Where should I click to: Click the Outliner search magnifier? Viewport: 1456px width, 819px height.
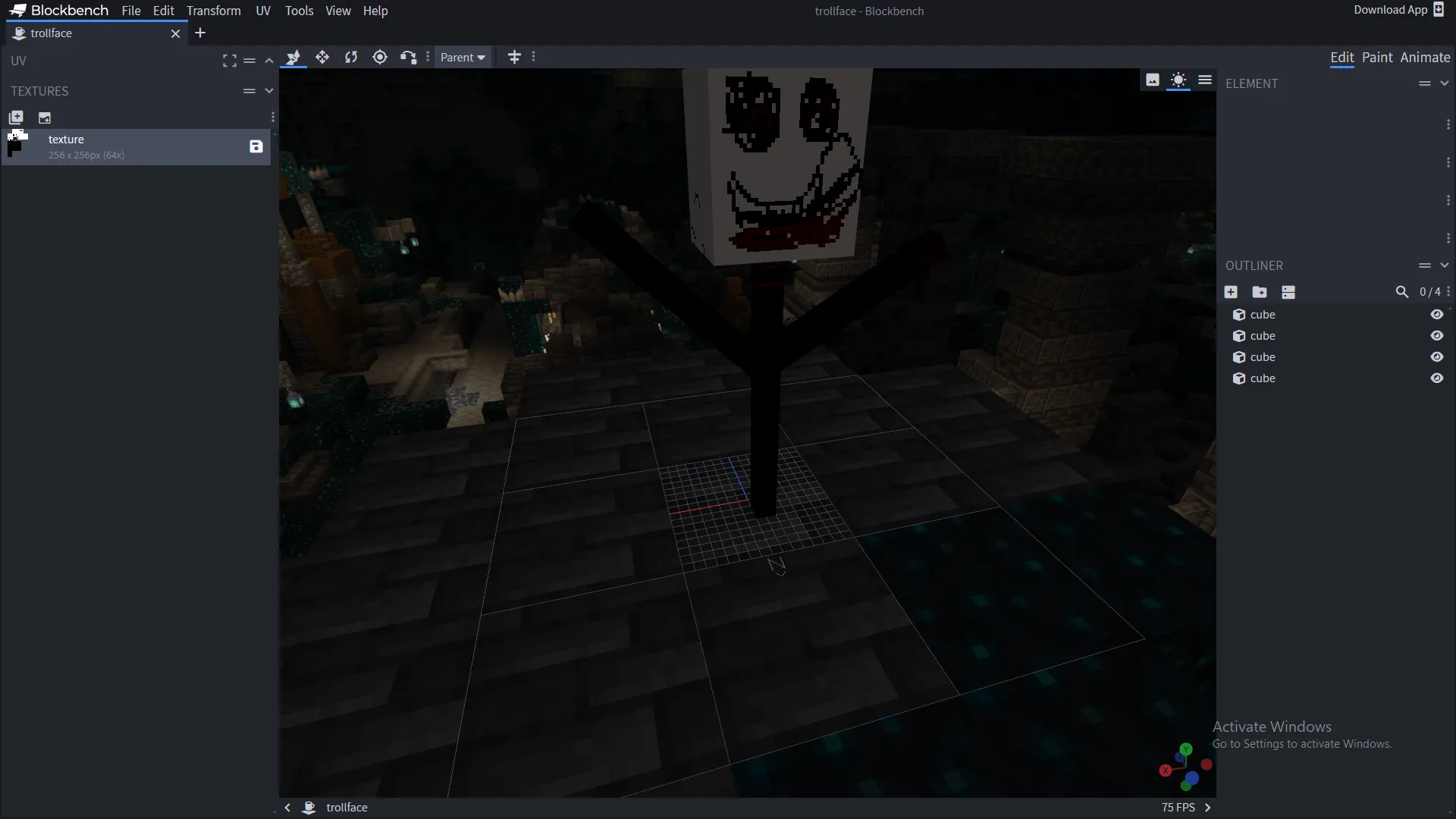(x=1402, y=292)
